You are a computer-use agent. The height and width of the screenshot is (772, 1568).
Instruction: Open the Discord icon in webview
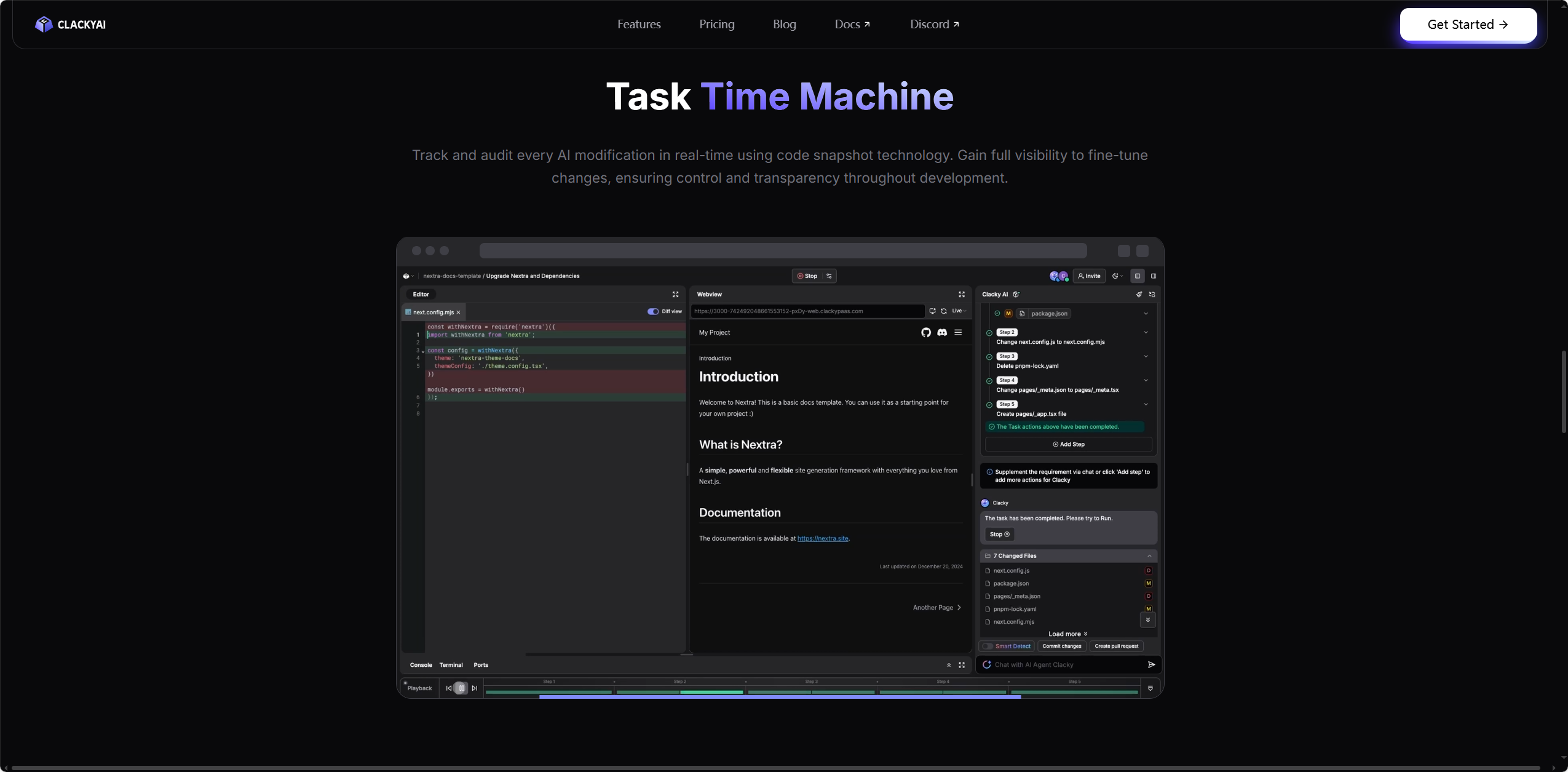pyautogui.click(x=942, y=332)
